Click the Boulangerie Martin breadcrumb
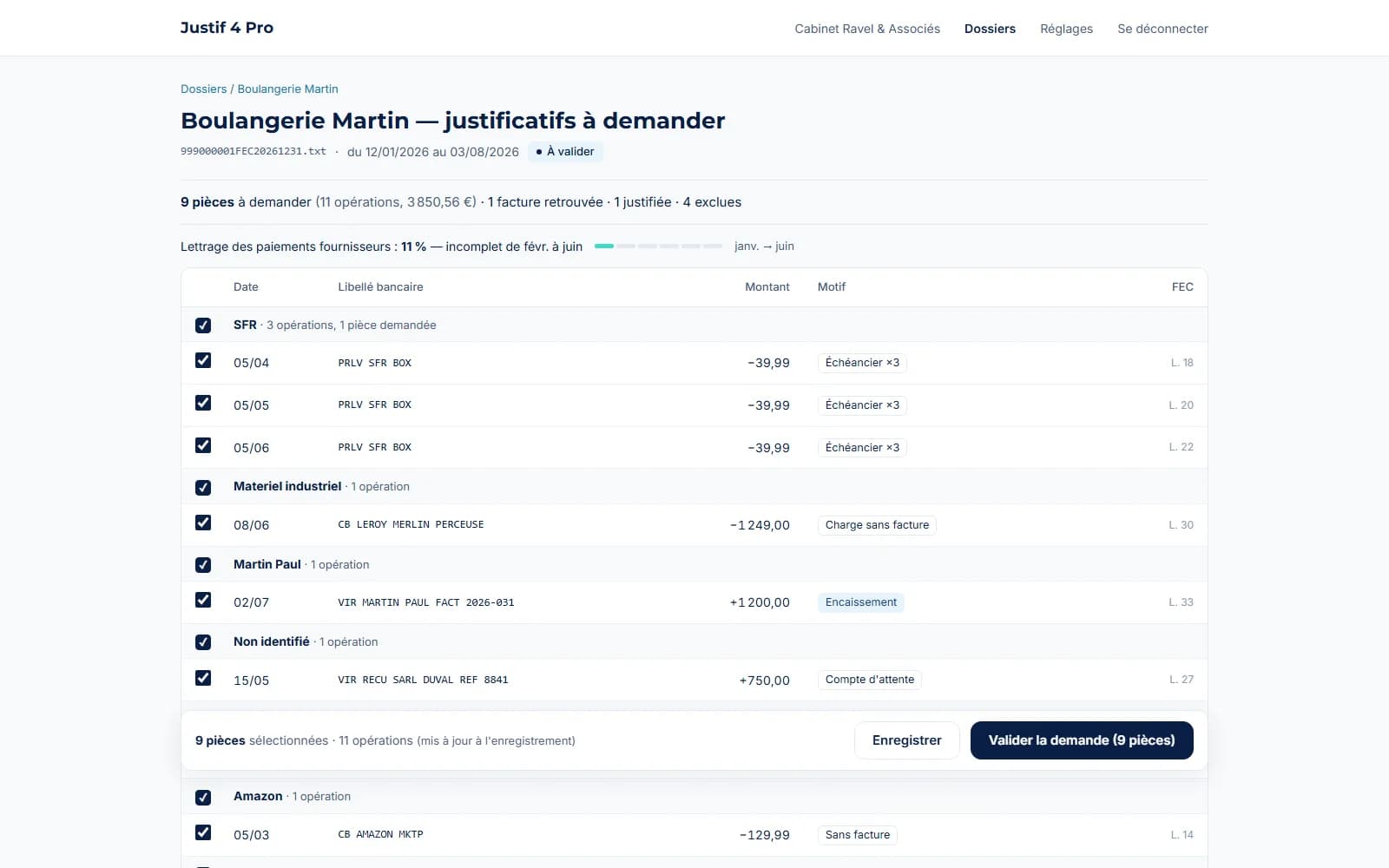This screenshot has height=868, width=1389. coord(287,89)
